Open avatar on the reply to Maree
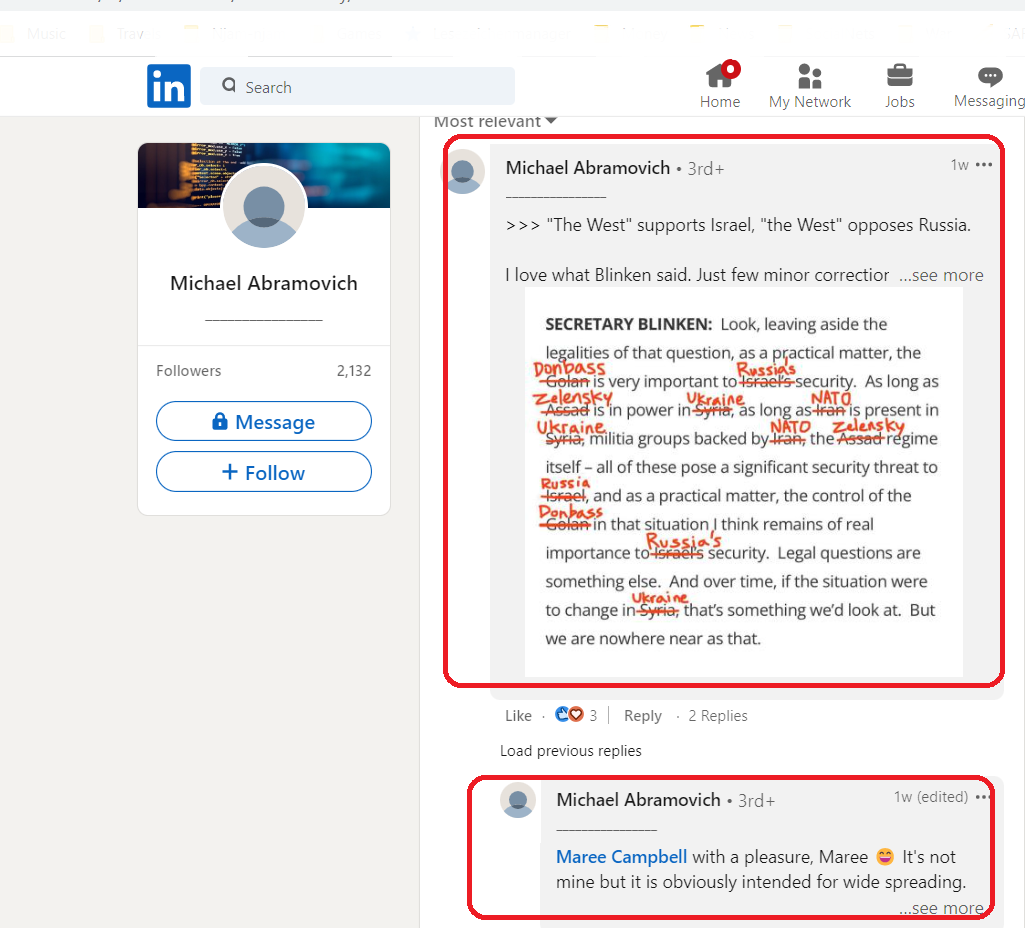The image size is (1025, 928). tap(518, 800)
